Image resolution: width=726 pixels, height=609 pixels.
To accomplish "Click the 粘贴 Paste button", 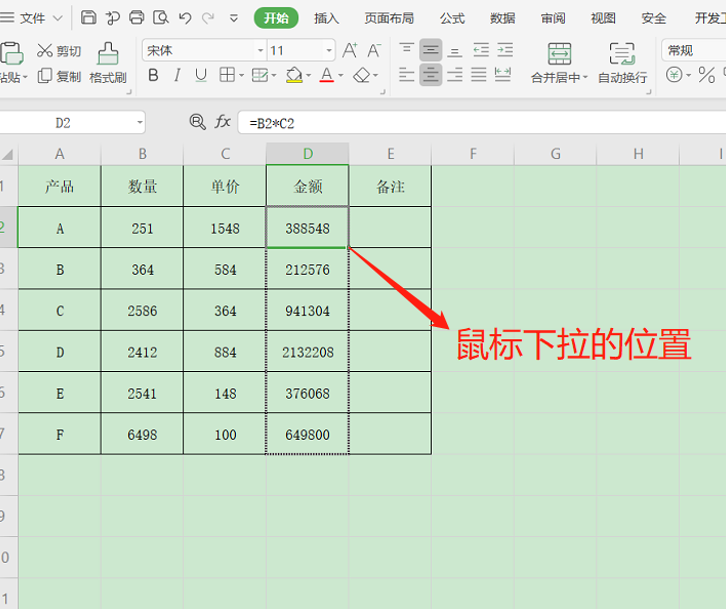I will tap(12, 63).
